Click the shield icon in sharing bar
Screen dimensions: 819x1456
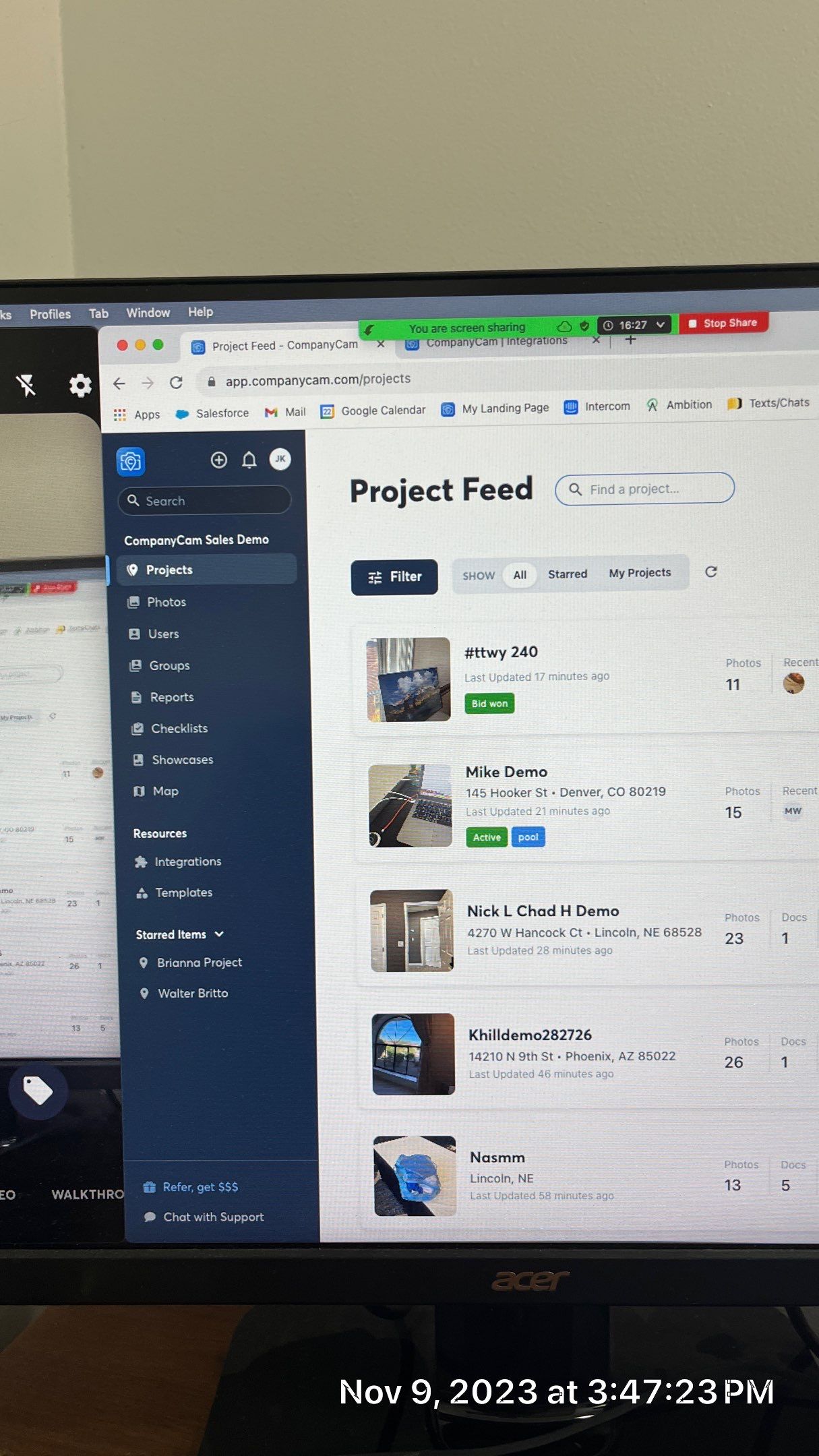[x=584, y=326]
